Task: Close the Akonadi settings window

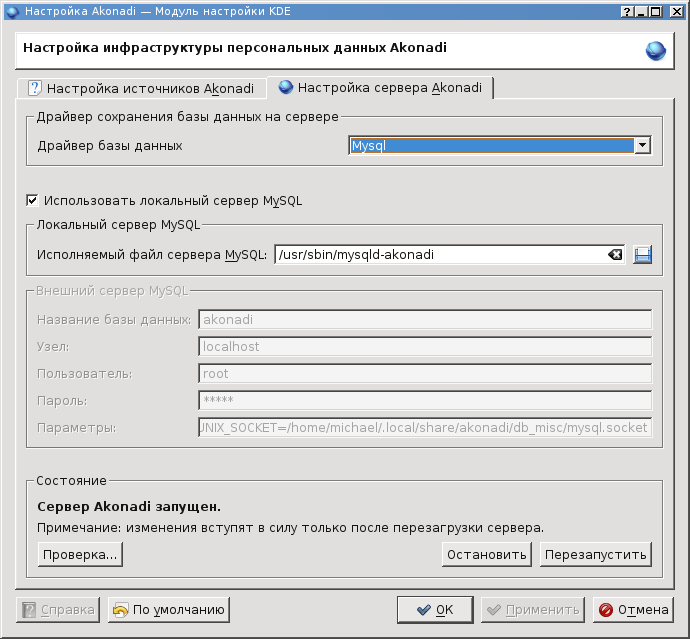Action: click(676, 11)
